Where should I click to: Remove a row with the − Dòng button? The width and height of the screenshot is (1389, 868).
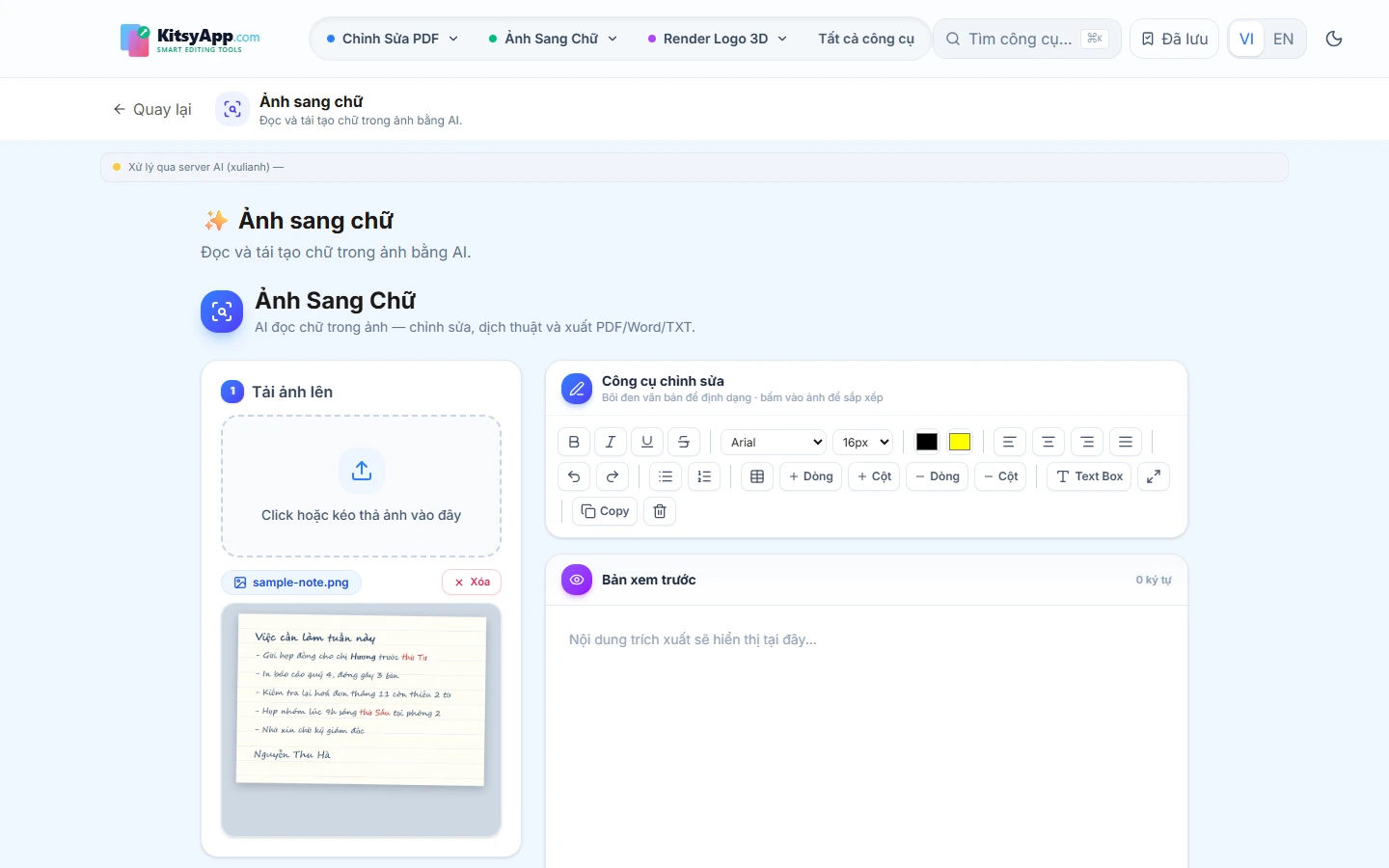(938, 476)
